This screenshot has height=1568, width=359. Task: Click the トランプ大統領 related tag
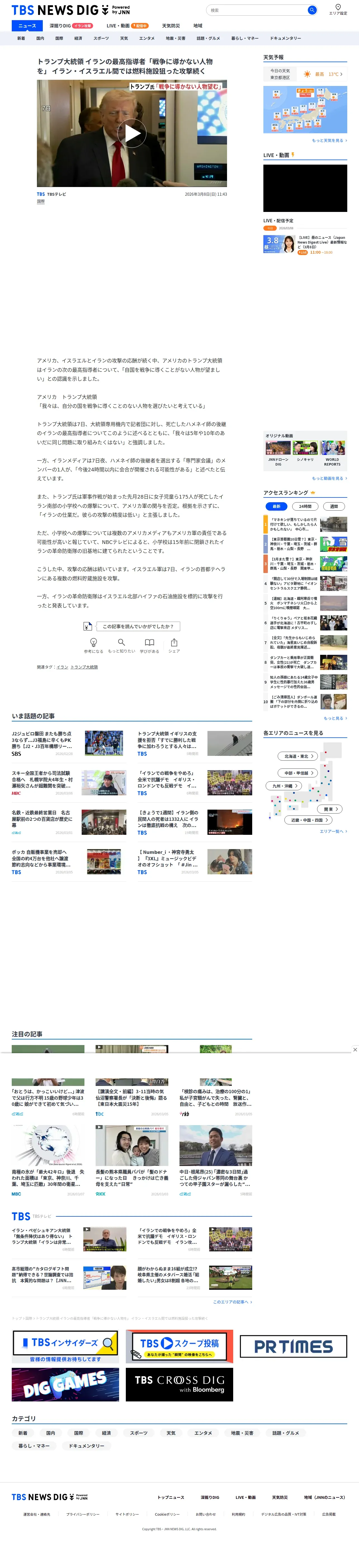[x=84, y=667]
